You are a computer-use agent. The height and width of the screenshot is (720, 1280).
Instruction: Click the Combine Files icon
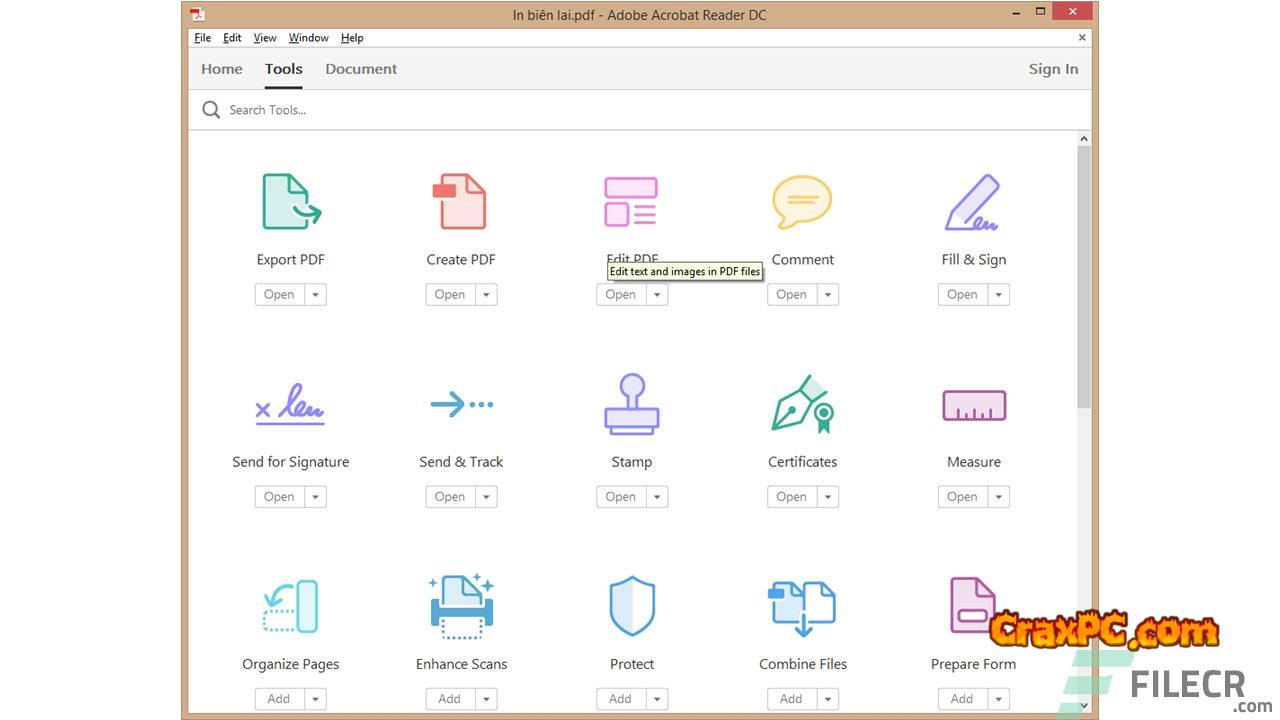802,606
